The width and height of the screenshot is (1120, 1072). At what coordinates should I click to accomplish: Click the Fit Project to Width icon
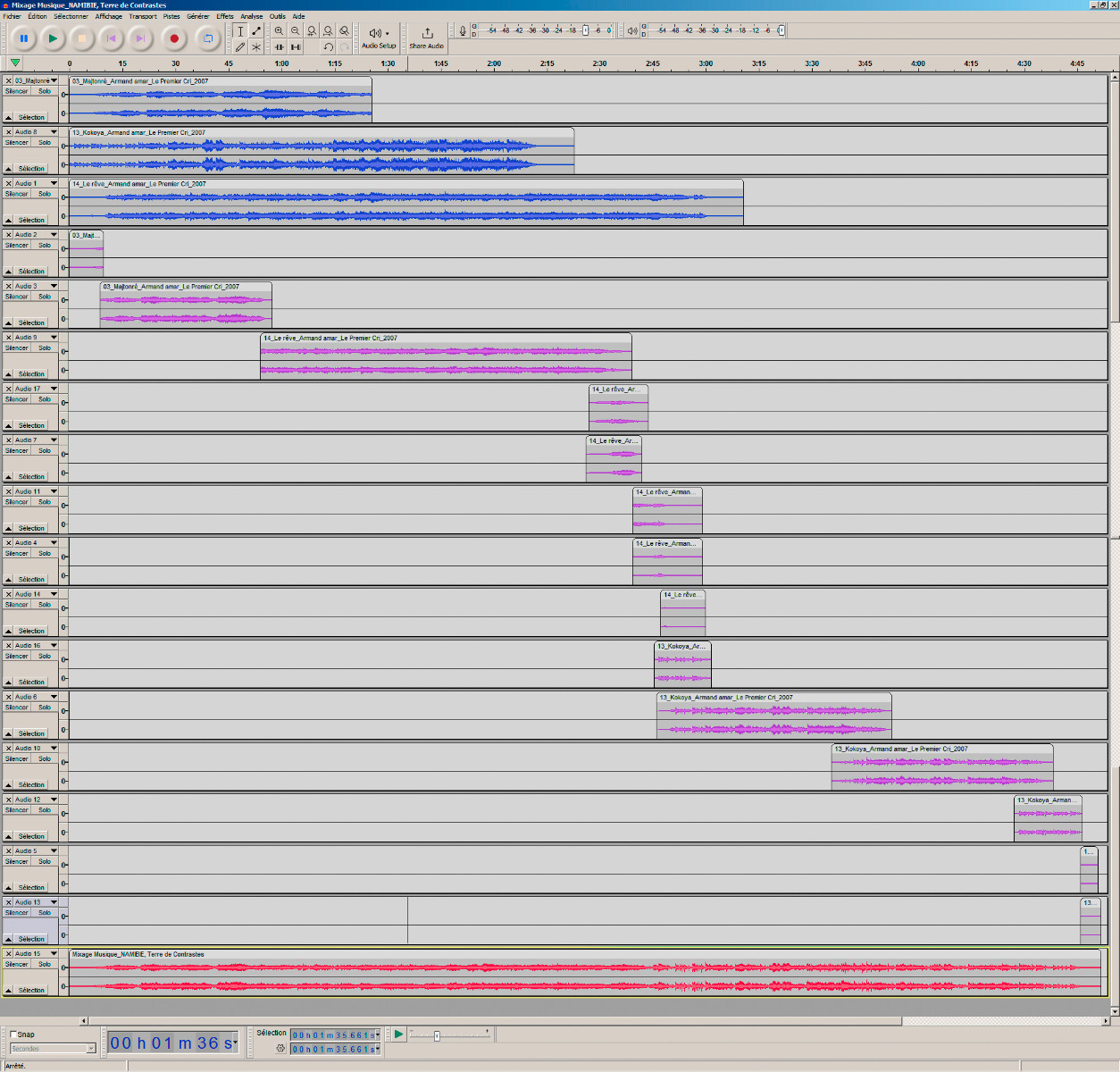pyautogui.click(x=327, y=31)
